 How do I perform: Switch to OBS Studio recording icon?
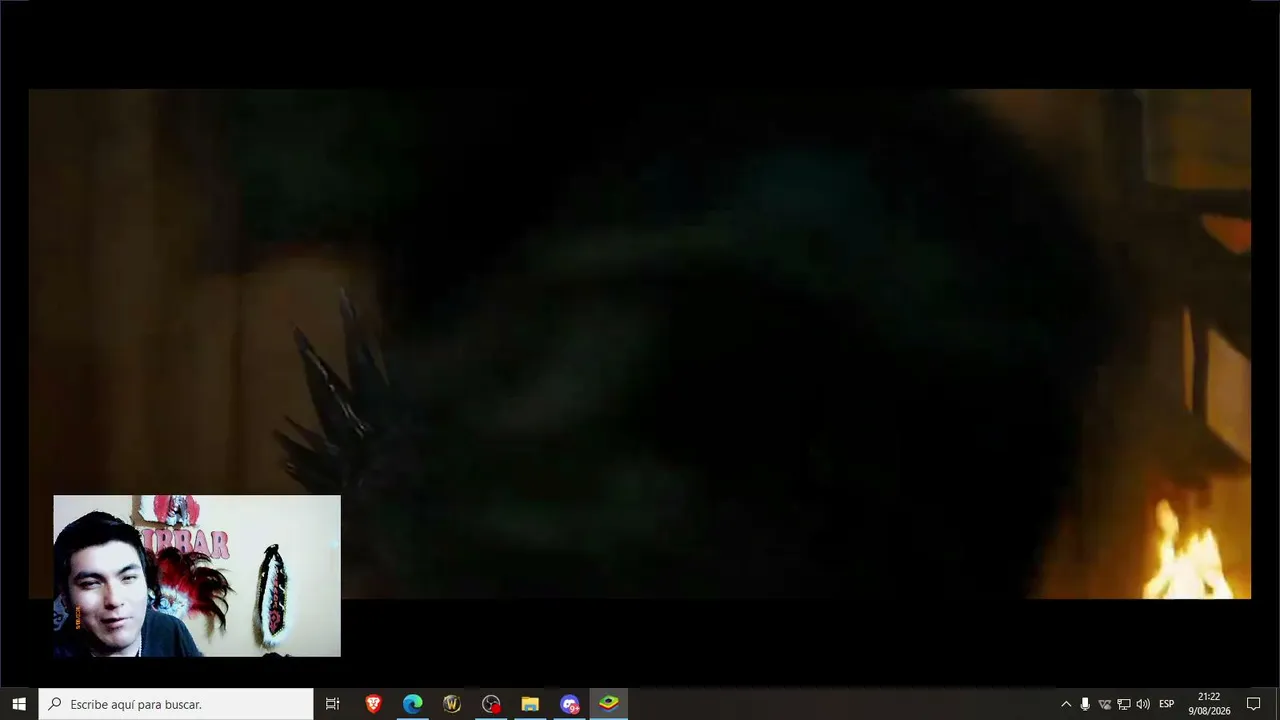click(491, 704)
